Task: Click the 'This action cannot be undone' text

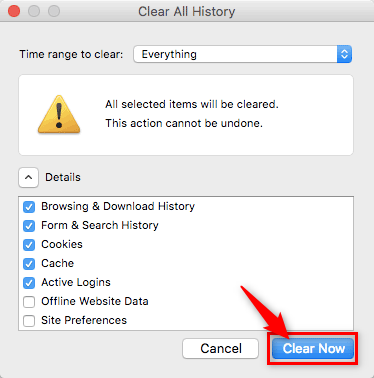Action: tap(184, 123)
